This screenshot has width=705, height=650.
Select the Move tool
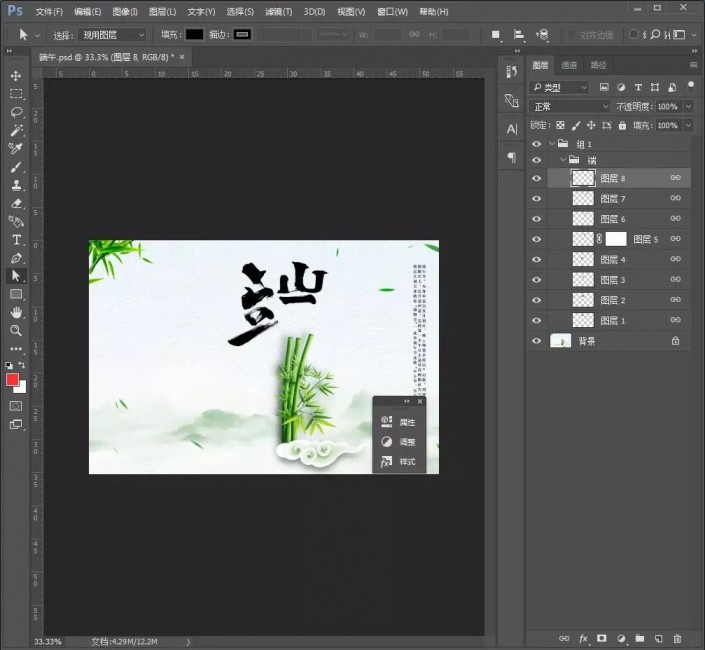16,76
